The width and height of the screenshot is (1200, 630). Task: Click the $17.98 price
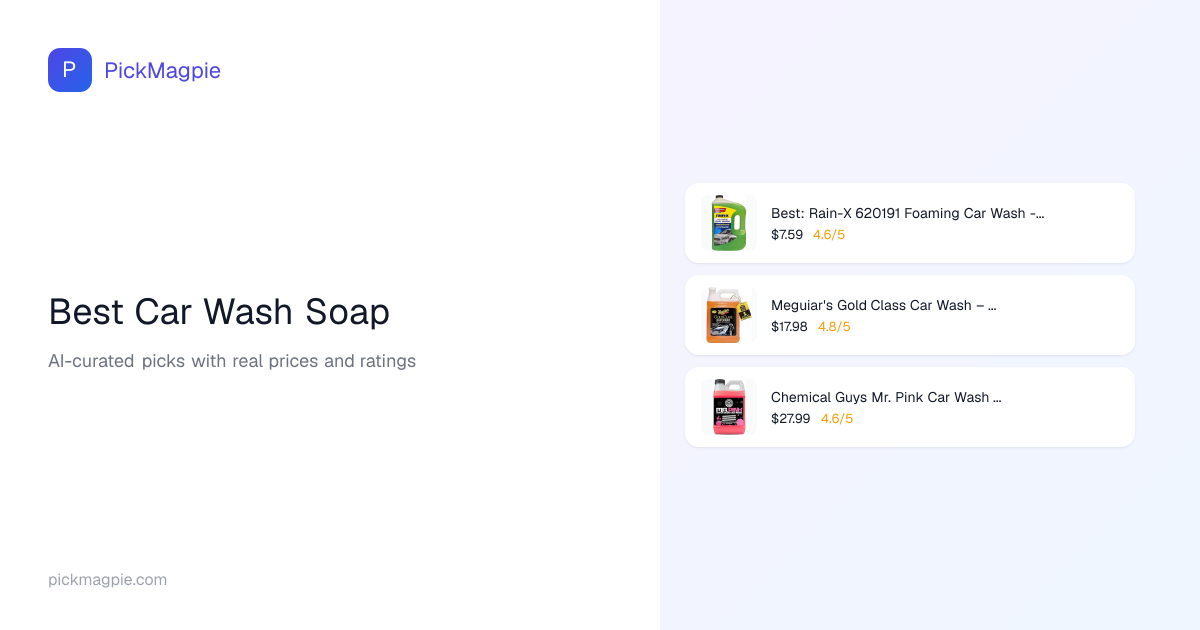789,327
